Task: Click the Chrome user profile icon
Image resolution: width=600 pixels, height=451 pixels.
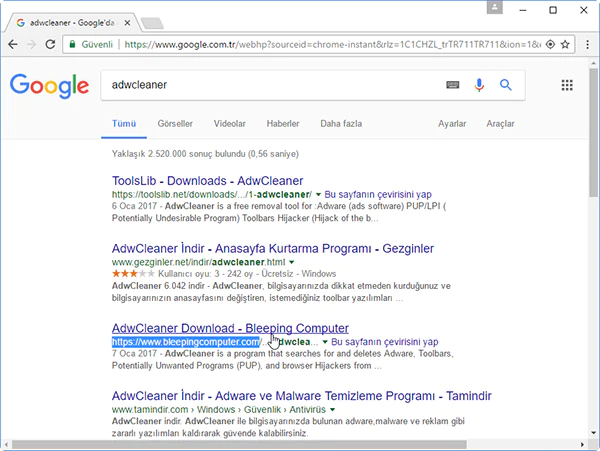Action: point(494,7)
